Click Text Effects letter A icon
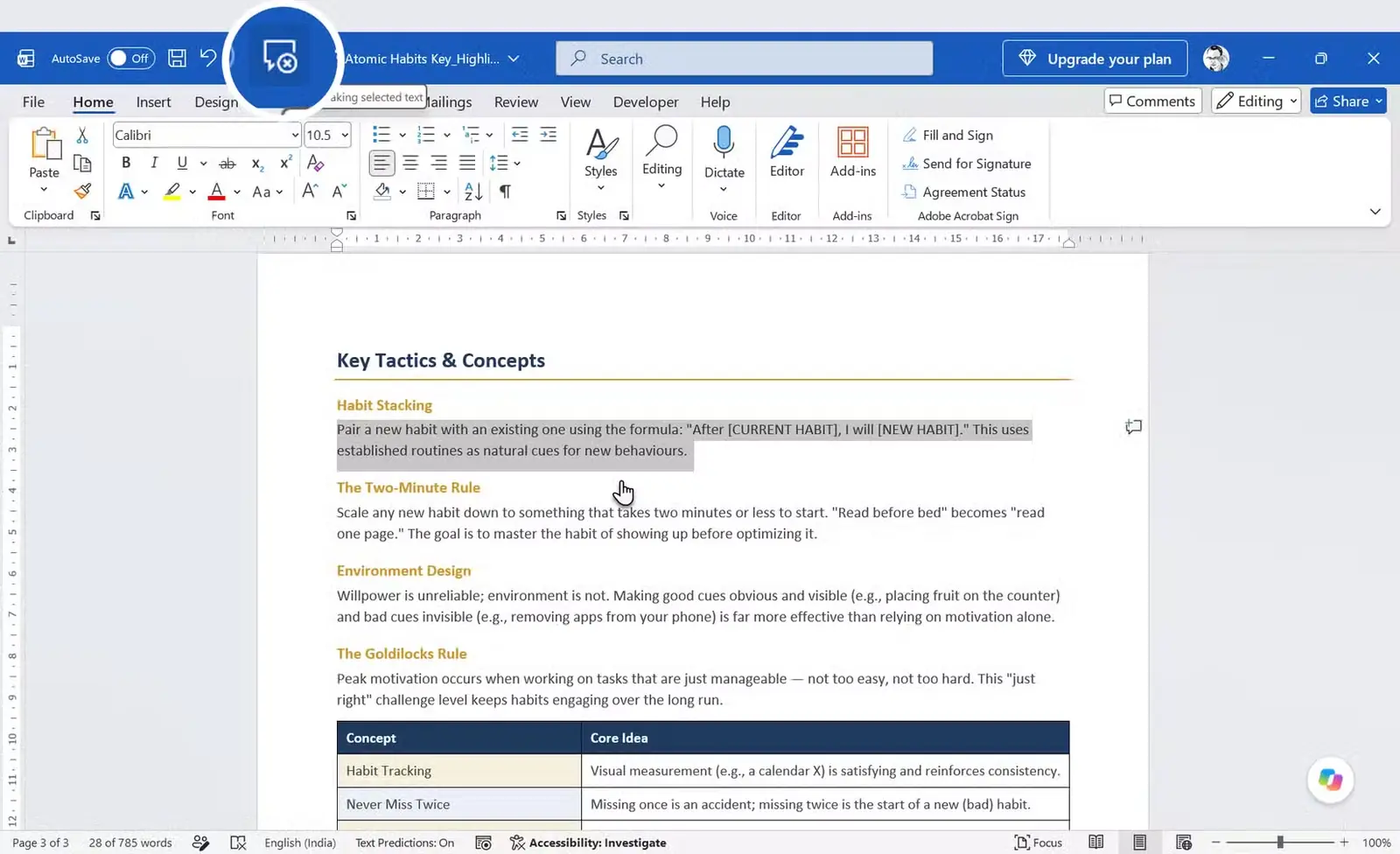This screenshot has width=1400, height=854. point(127,191)
